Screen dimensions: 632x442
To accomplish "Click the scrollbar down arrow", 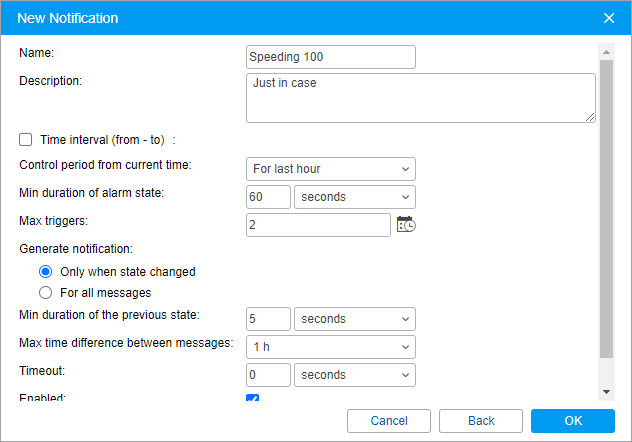I will tap(606, 391).
